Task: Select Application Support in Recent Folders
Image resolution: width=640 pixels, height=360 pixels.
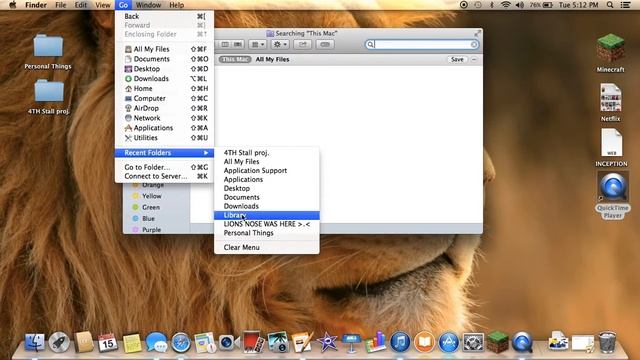Action: 267,171
